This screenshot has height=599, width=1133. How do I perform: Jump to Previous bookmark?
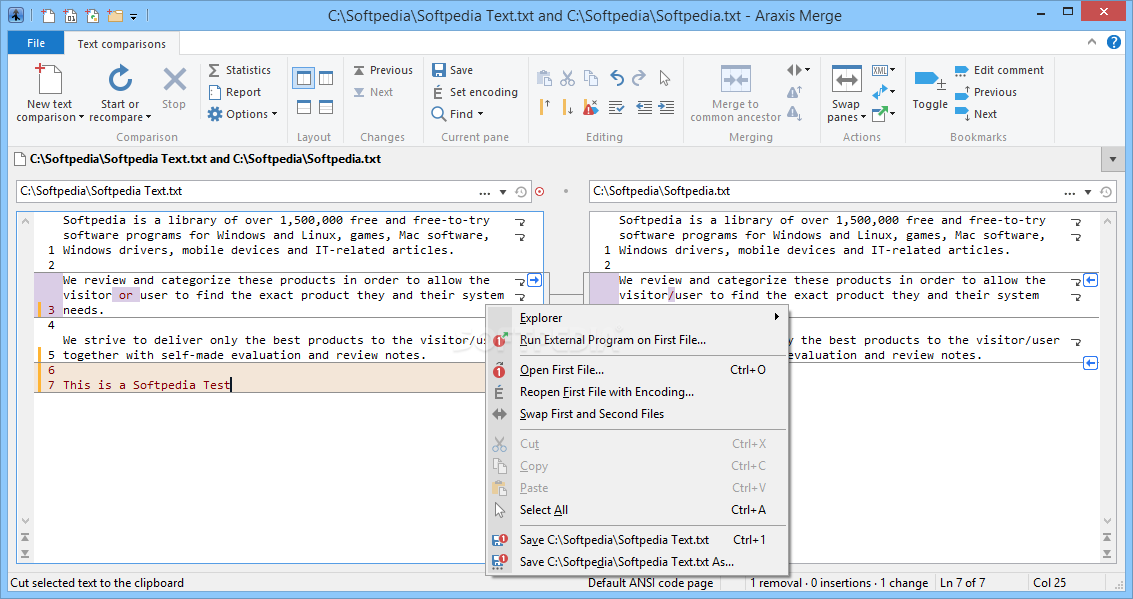[986, 92]
